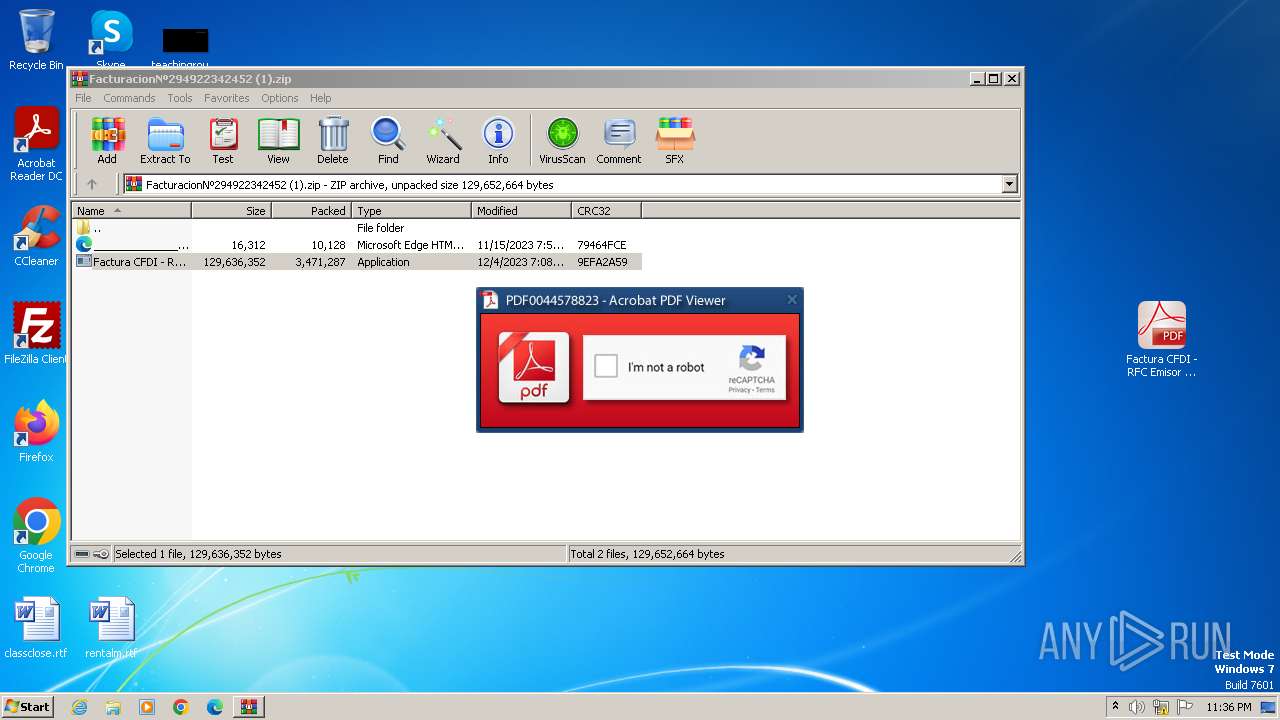The width and height of the screenshot is (1280, 720).
Task: Launch Google Chrome from desktop
Action: point(36,536)
